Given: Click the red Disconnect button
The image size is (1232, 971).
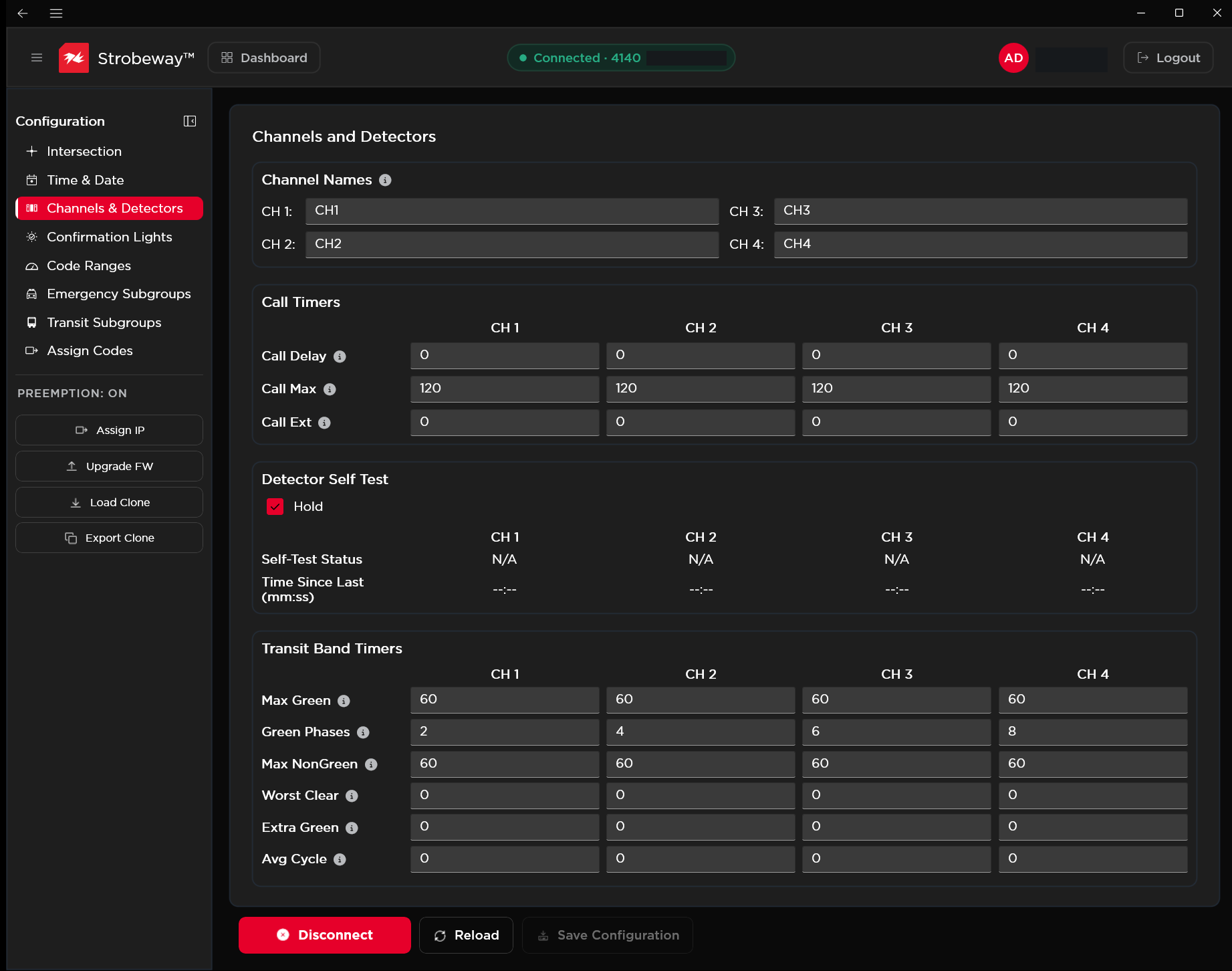Looking at the screenshot, I should [325, 935].
